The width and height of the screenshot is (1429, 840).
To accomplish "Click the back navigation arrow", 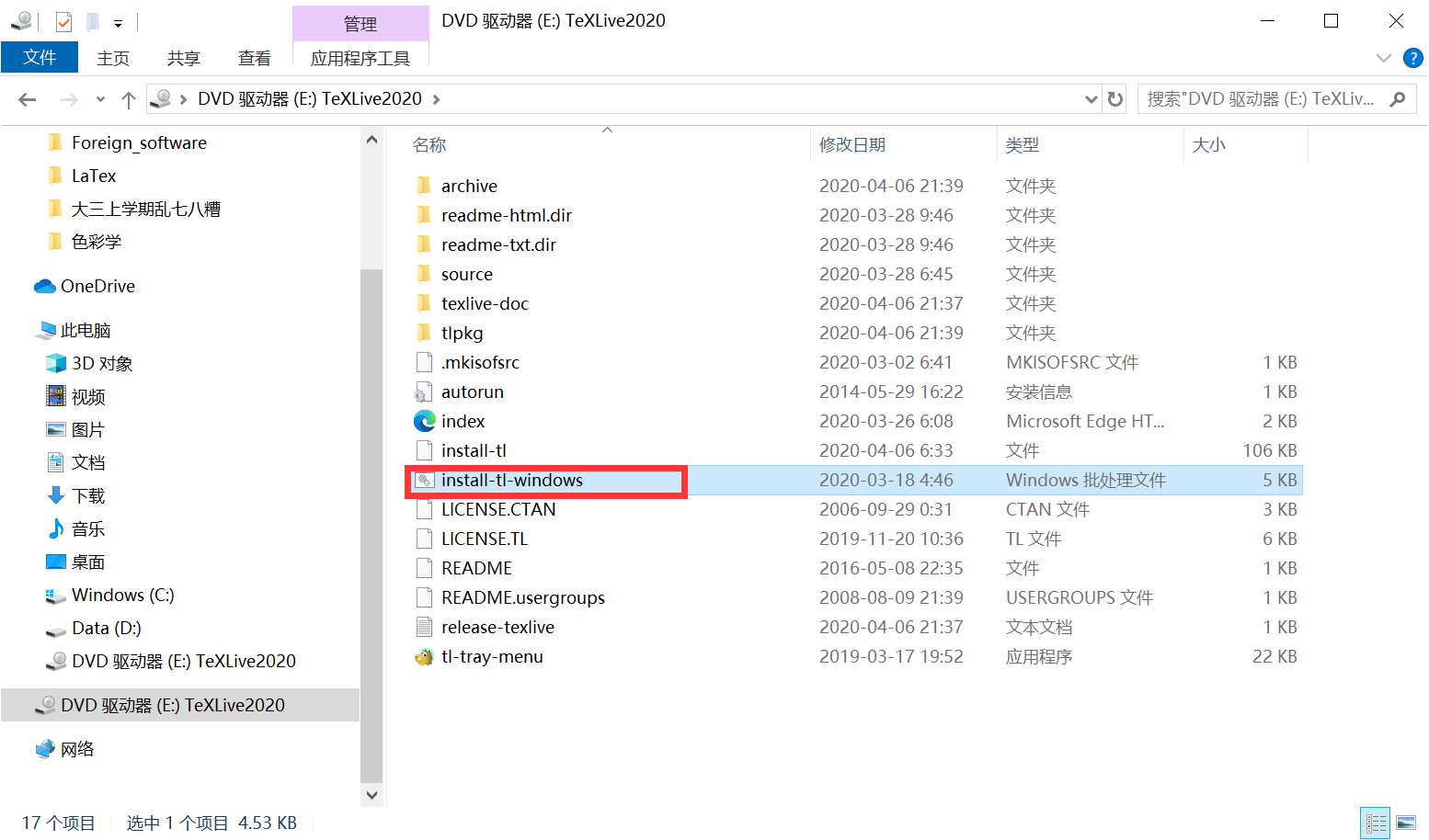I will [27, 98].
